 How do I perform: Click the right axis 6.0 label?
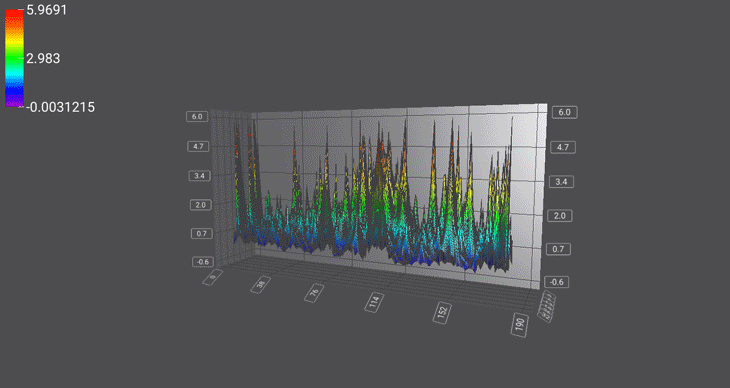564,112
